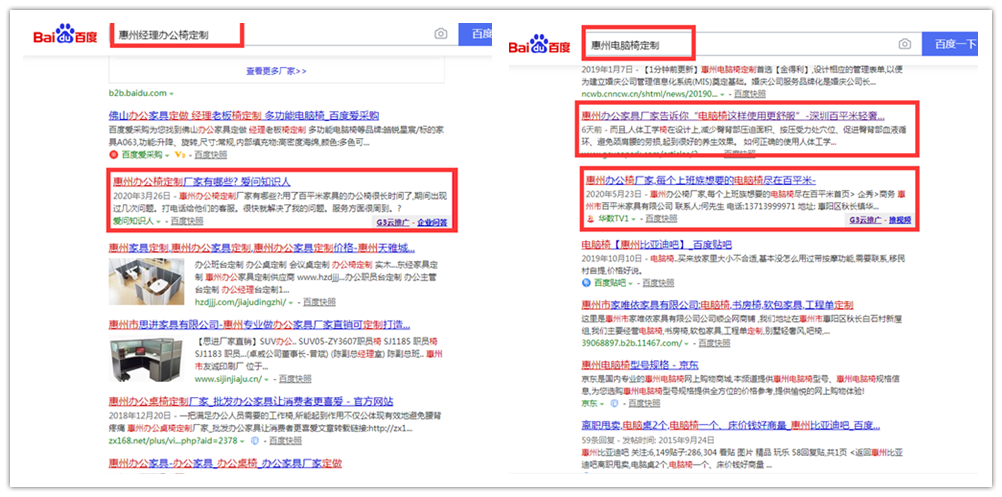Click 百度快照 next to ncwb.com.cn URL

750,94
